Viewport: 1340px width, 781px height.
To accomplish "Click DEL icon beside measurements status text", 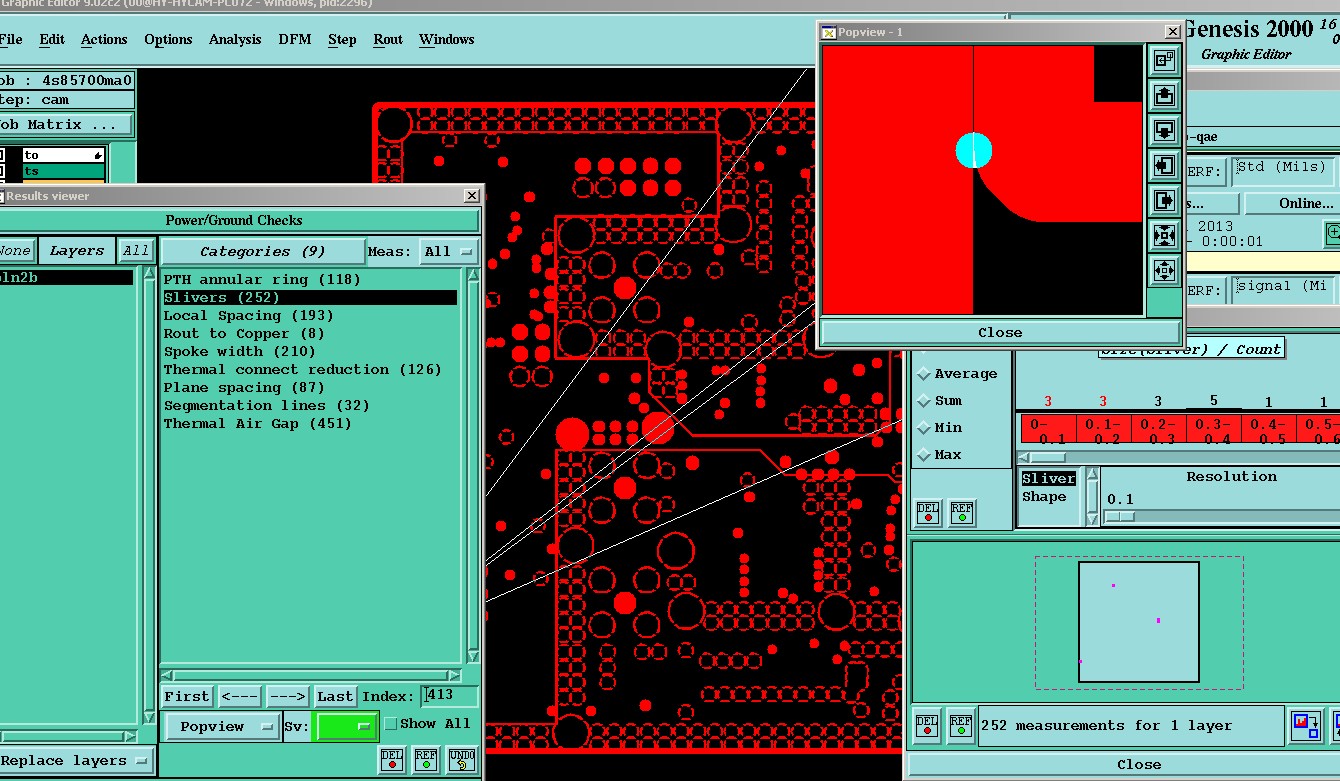I will tap(928, 726).
